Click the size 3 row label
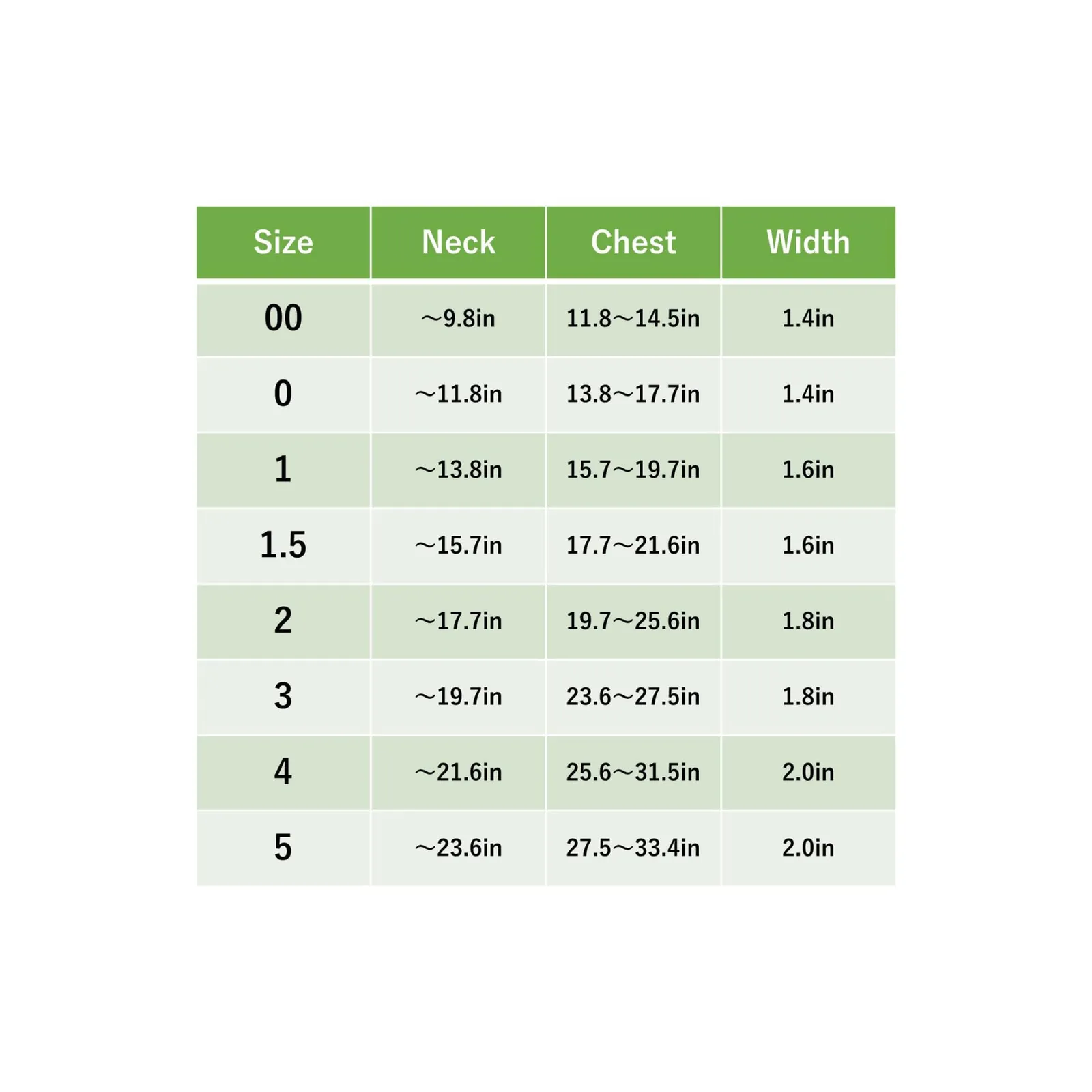 coord(283,696)
